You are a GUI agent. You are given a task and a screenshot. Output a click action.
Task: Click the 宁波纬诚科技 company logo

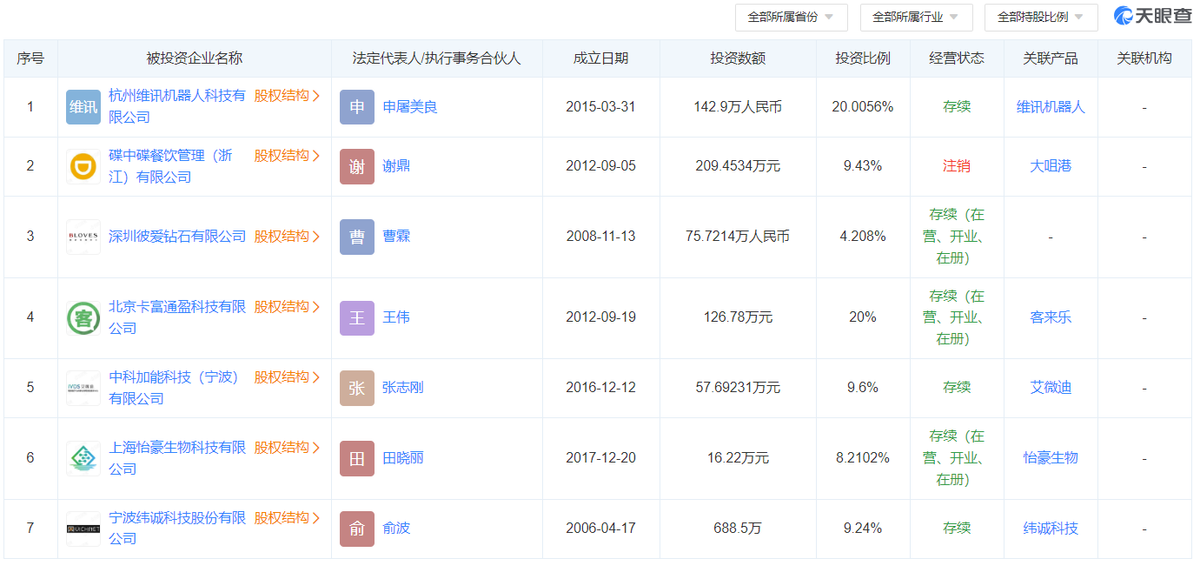click(x=83, y=528)
